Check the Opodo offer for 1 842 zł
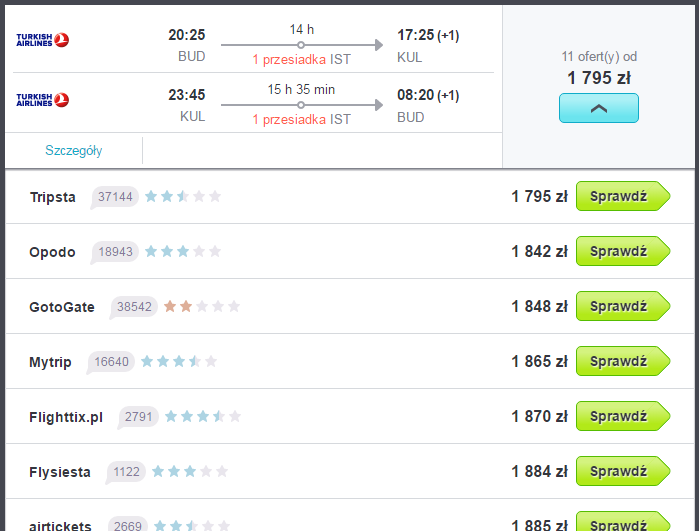 click(623, 251)
